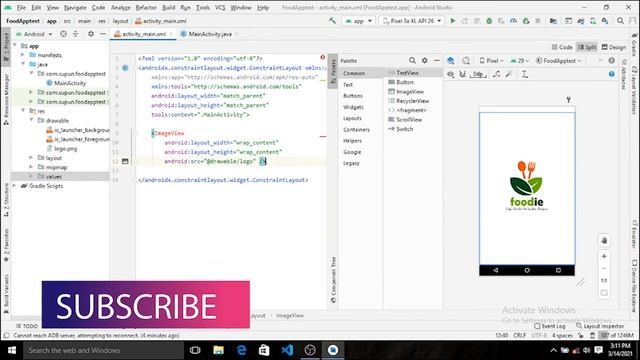Search the Palette with the magnifier icon
The image size is (640, 360).
coord(412,60)
